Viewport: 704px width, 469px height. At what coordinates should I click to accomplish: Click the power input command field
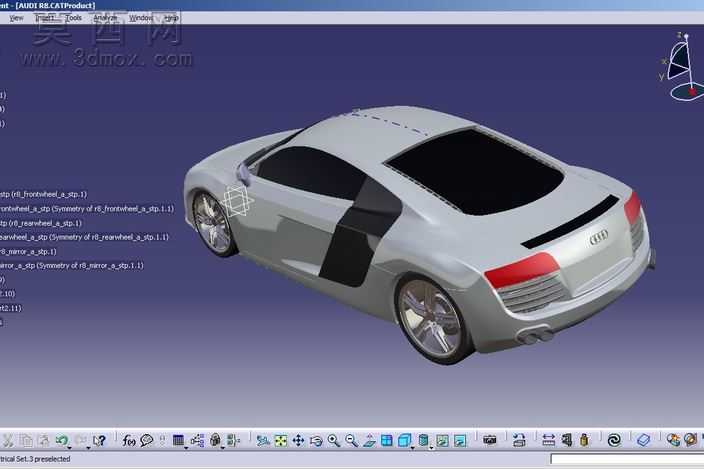[x=627, y=459]
